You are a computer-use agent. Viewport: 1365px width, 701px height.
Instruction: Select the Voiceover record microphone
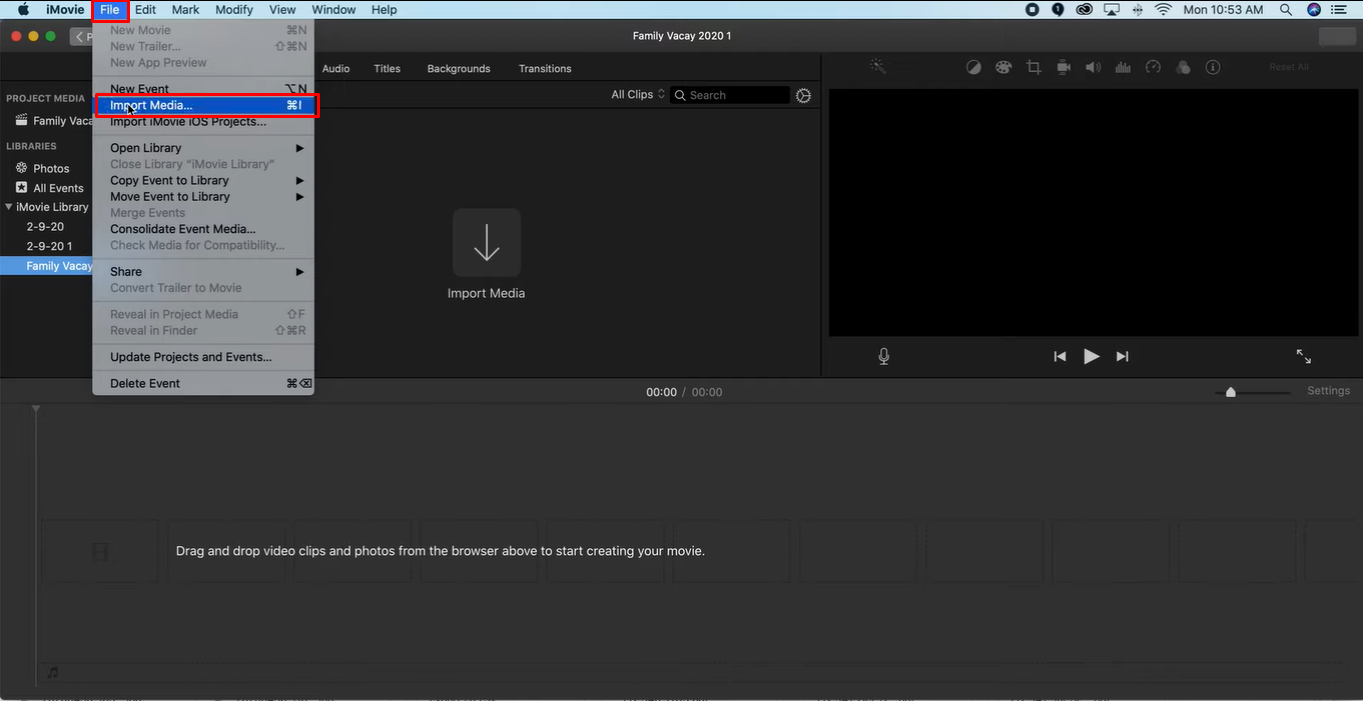883,355
